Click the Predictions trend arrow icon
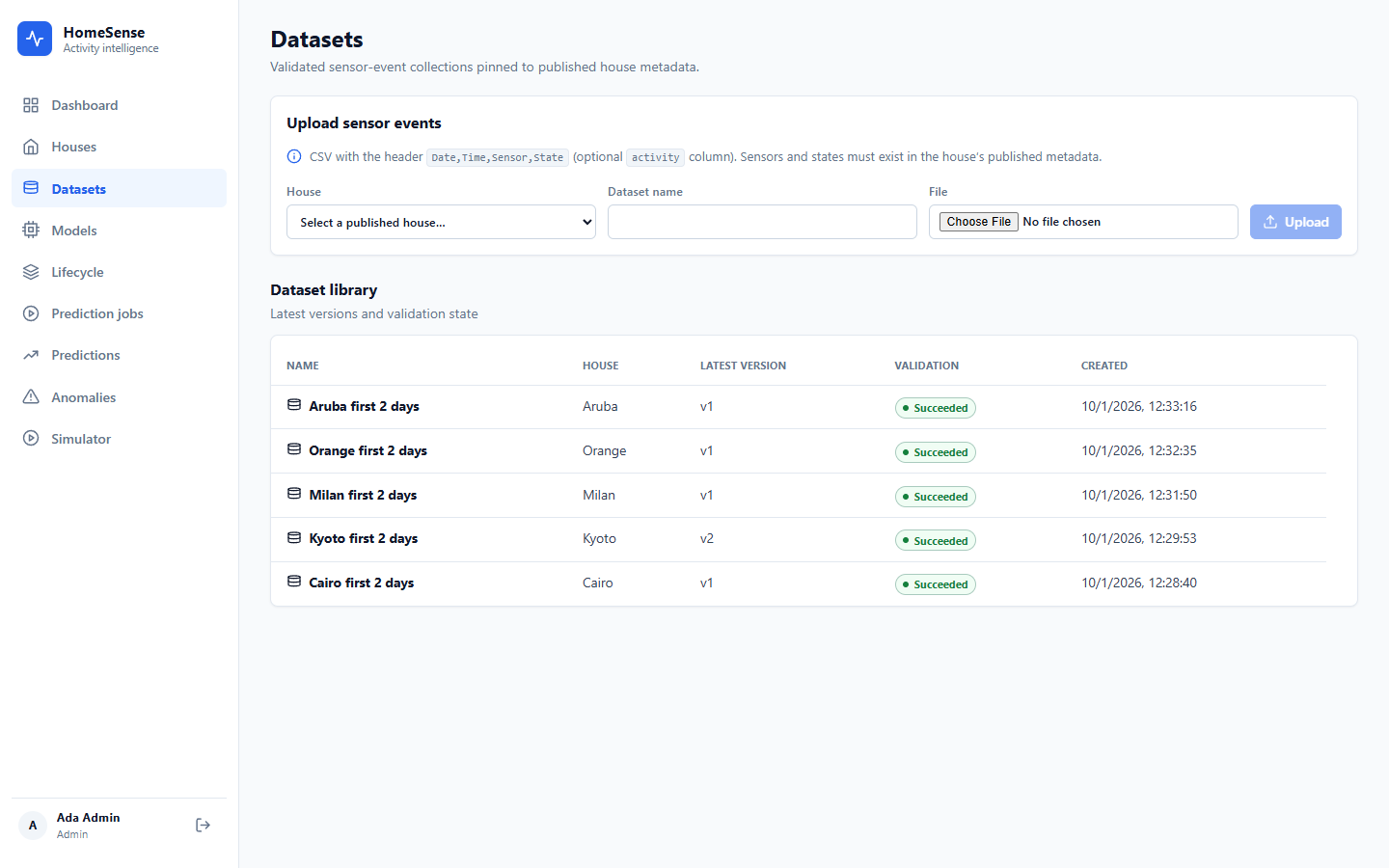1389x868 pixels. pos(31,355)
